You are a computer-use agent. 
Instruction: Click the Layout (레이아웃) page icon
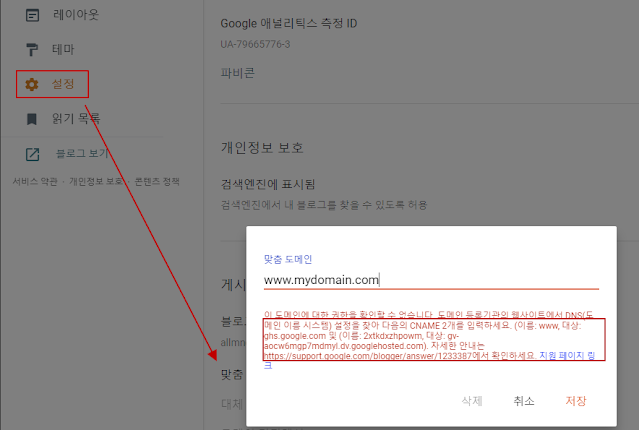pyautogui.click(x=32, y=15)
